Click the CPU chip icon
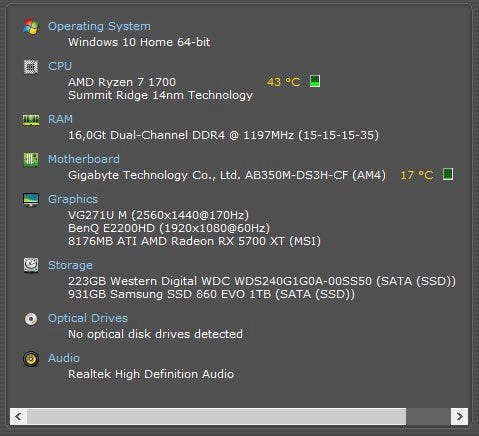Screen dimensions: 479x436 31,67
